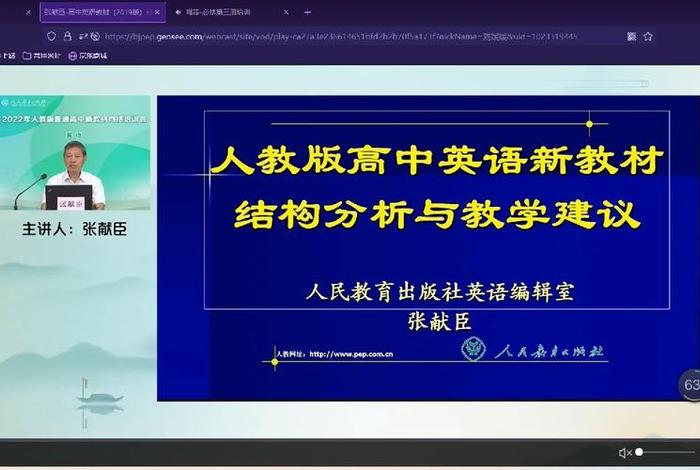Viewport: 700px width, 470px height.
Task: Close the leftmost partially visible tab
Action: pyautogui.click(x=28, y=12)
